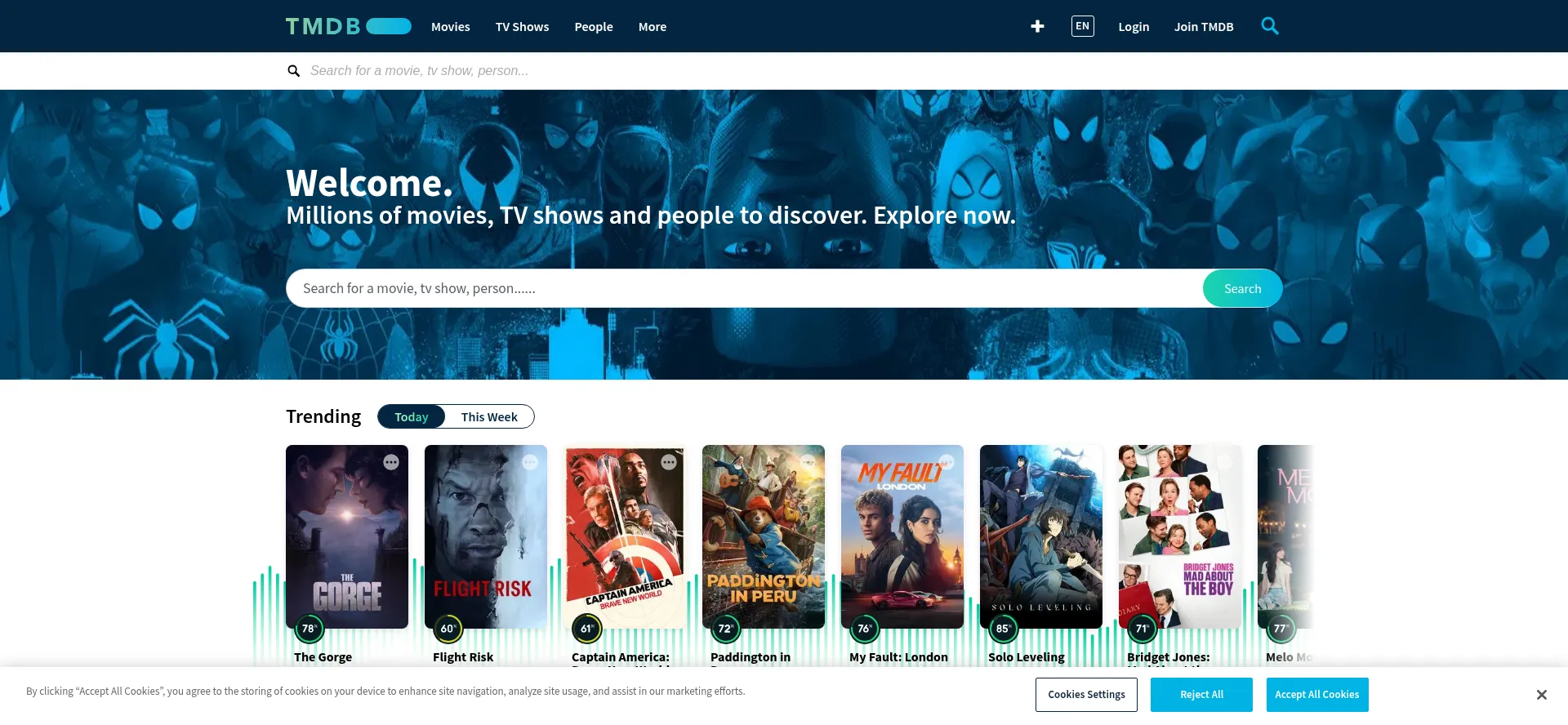Click the Login link
The width and height of the screenshot is (1568, 725).
tap(1134, 26)
